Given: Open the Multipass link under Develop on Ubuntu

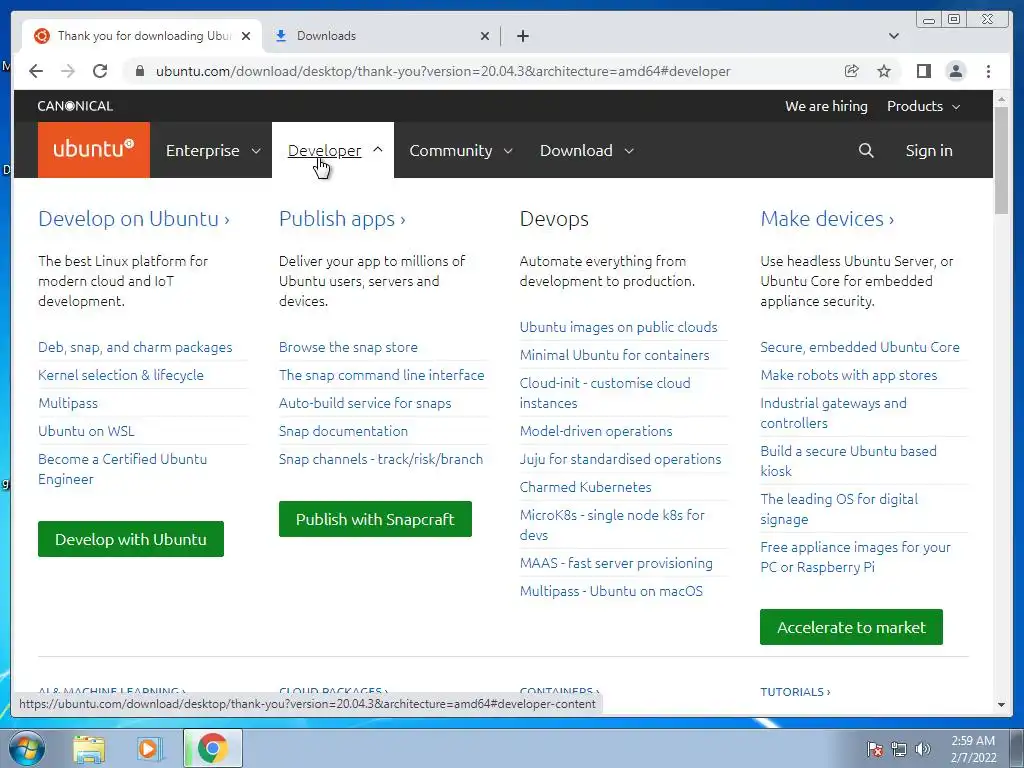Looking at the screenshot, I should click(x=68, y=403).
